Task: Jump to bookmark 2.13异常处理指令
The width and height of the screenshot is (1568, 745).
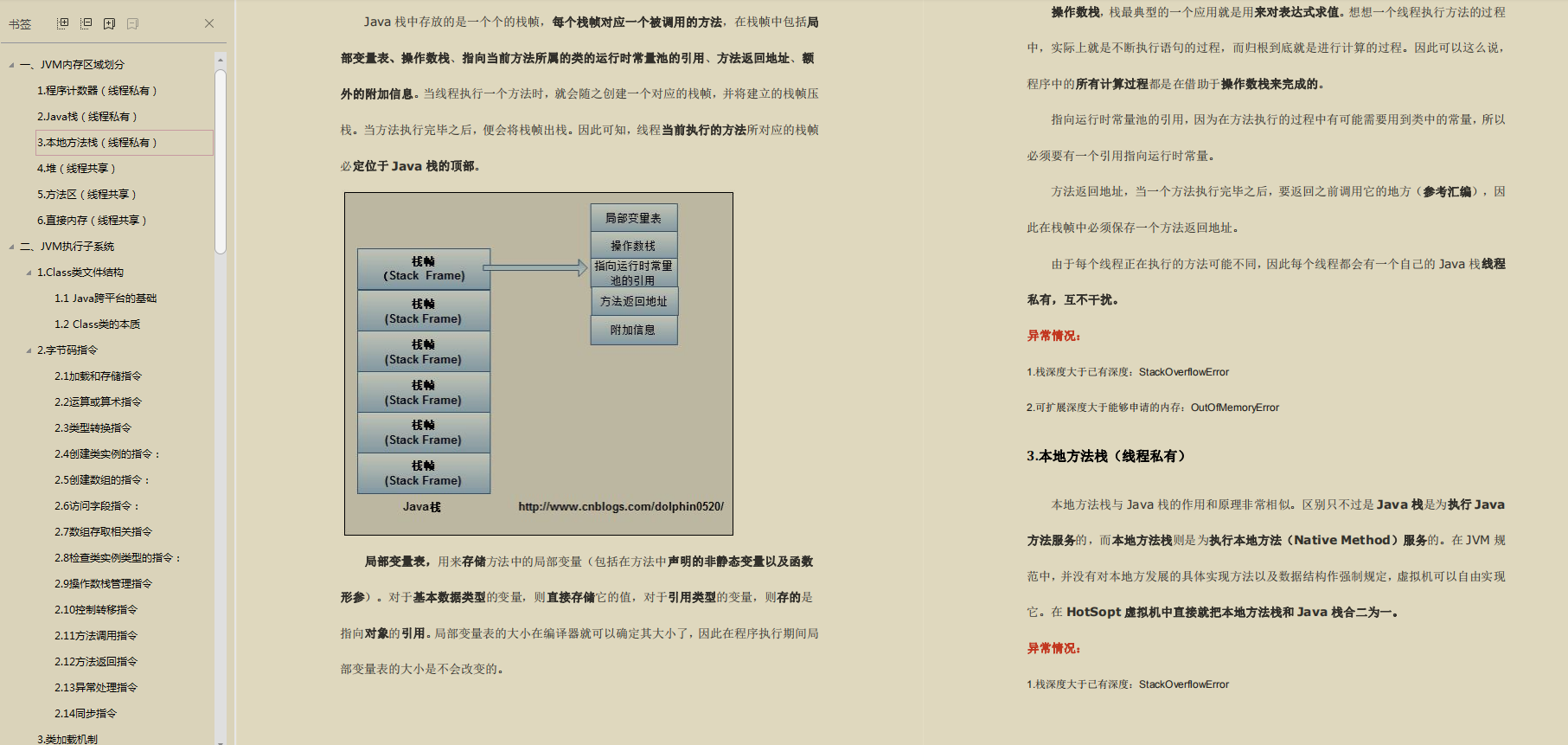Action: pos(96,688)
